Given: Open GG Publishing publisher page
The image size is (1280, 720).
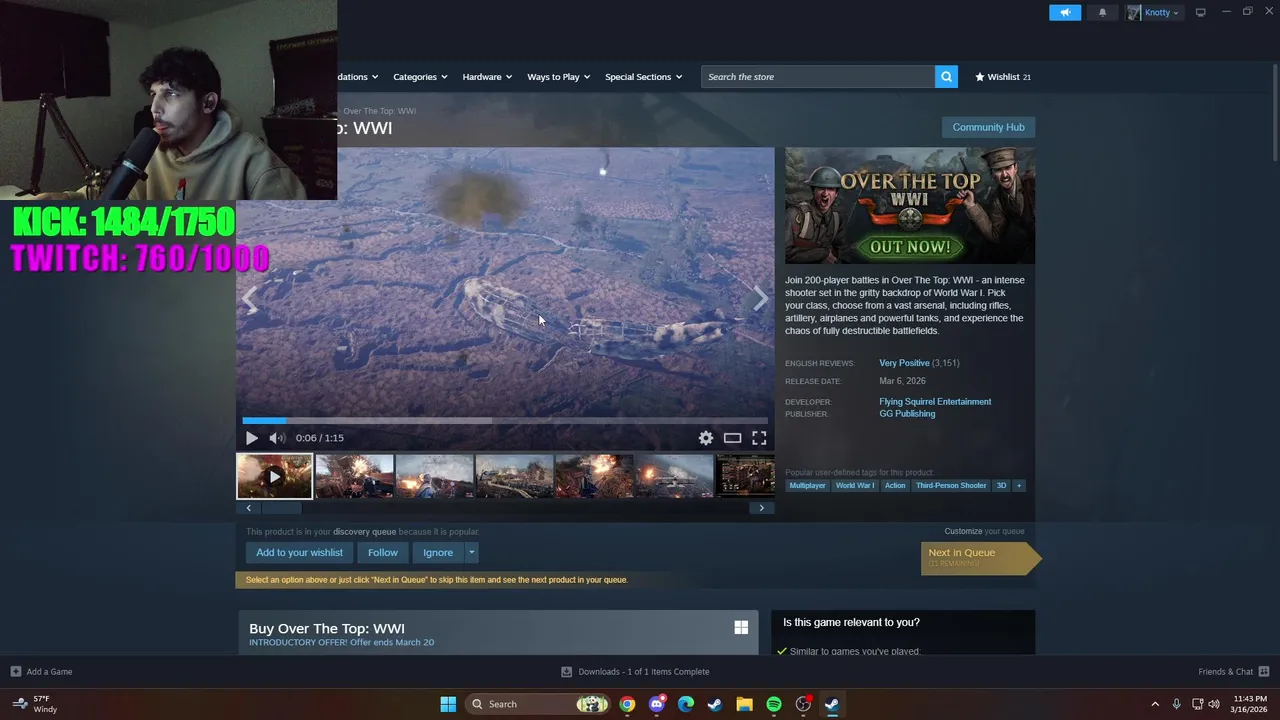Looking at the screenshot, I should pos(907,414).
